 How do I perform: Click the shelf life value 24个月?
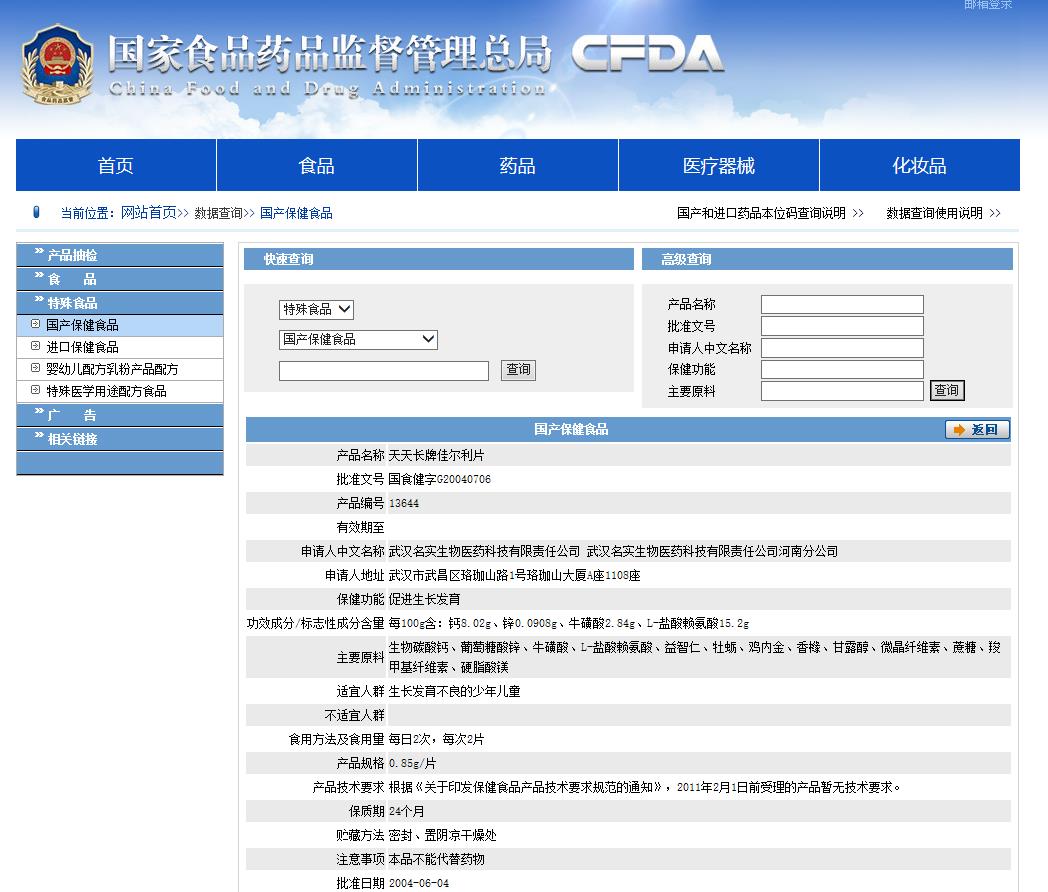(x=406, y=811)
